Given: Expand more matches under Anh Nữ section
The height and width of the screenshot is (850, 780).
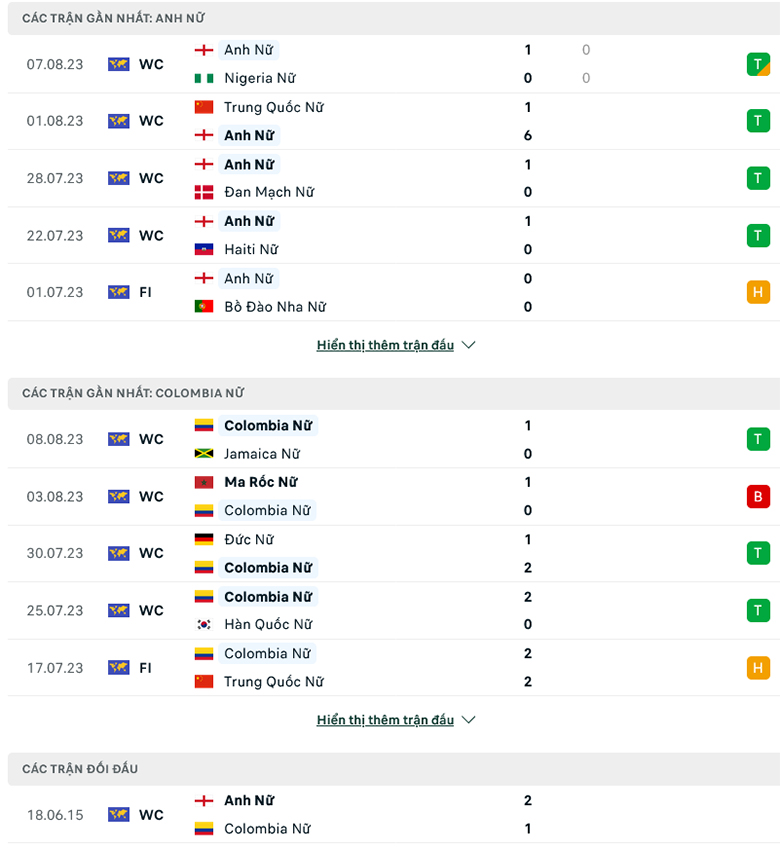Looking at the screenshot, I should [x=385, y=345].
